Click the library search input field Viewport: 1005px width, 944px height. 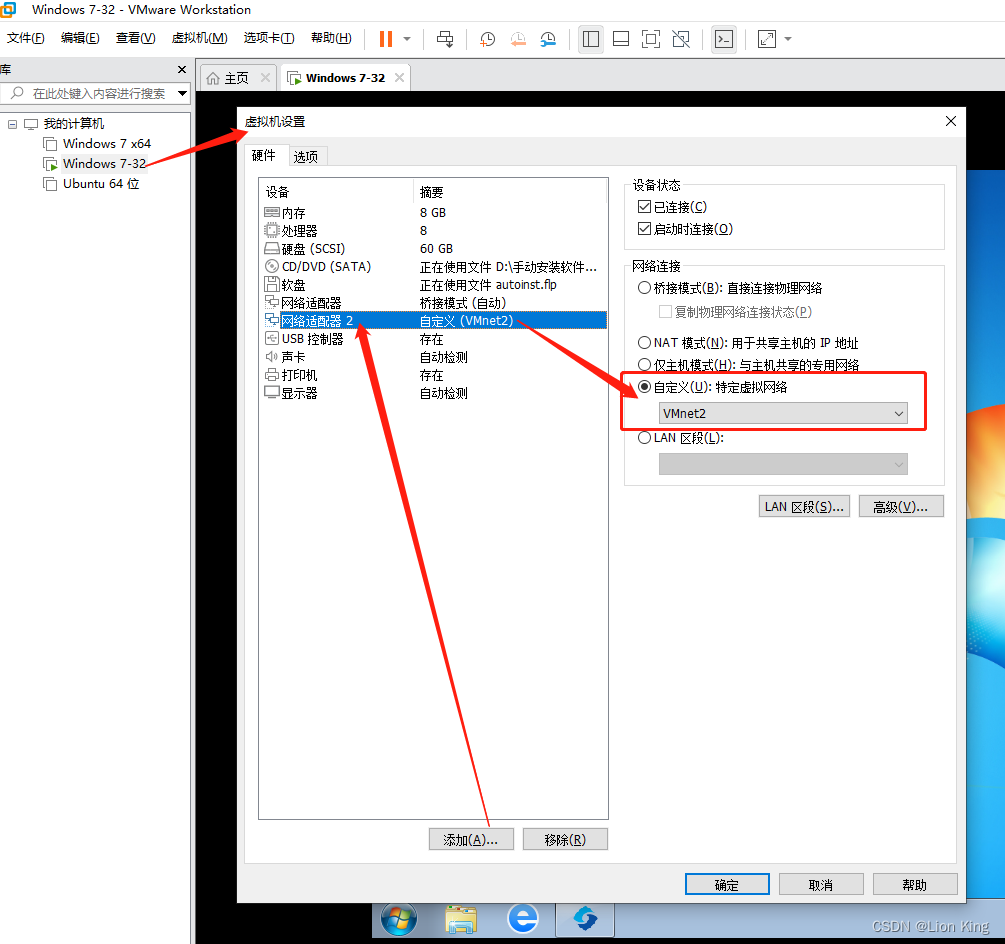95,94
